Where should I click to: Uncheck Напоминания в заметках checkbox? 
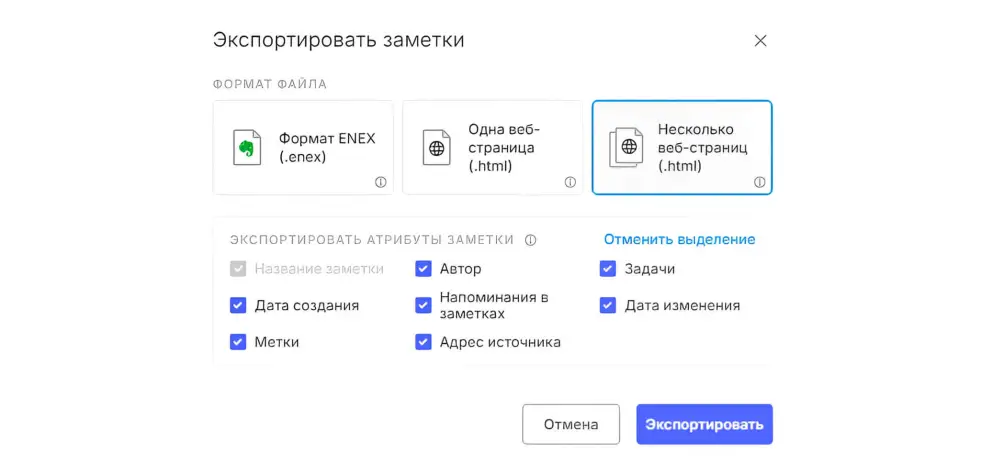click(x=423, y=305)
